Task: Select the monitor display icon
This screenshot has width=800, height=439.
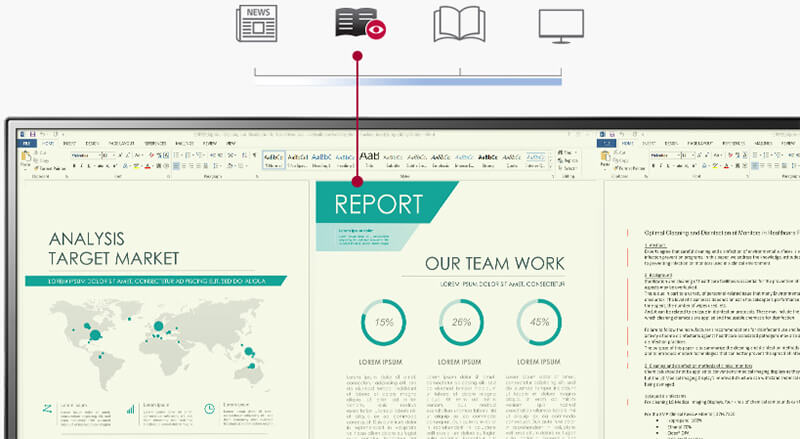Action: point(561,24)
